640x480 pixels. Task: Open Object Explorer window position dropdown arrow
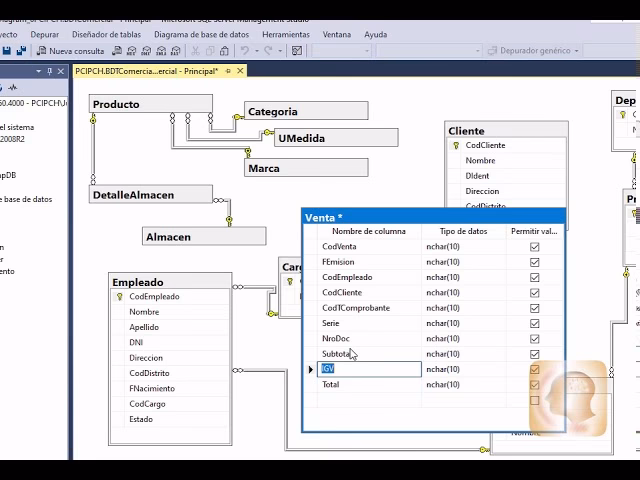39,71
